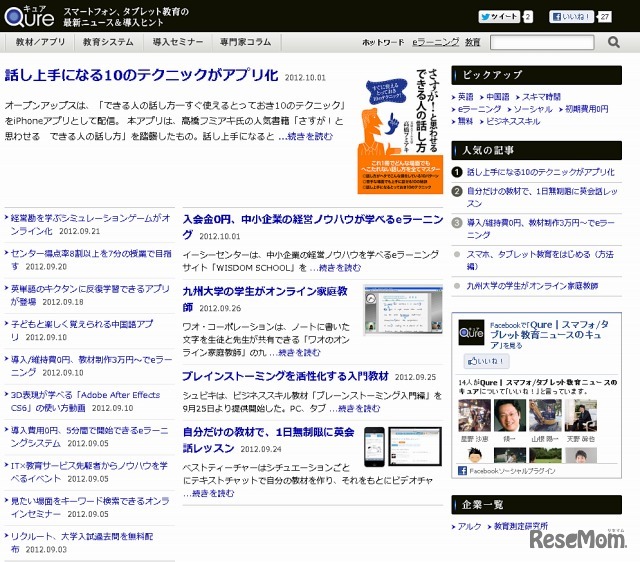The width and height of the screenshot is (640, 562).
Task: Open center headline 九州大学の学生がオンライン家庭教師
Action: (x=265, y=299)
